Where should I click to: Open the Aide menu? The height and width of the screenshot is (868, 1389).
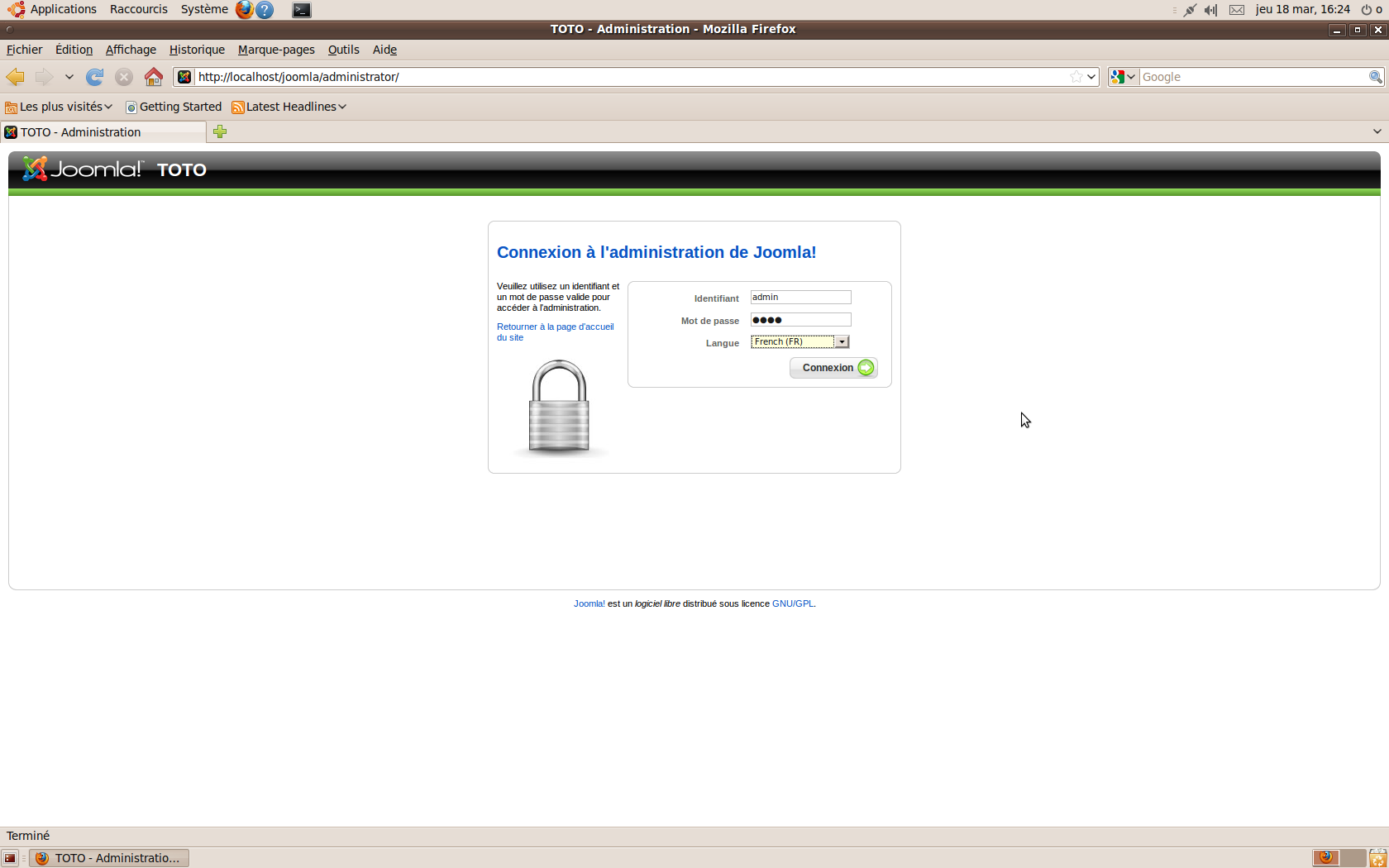[x=384, y=50]
